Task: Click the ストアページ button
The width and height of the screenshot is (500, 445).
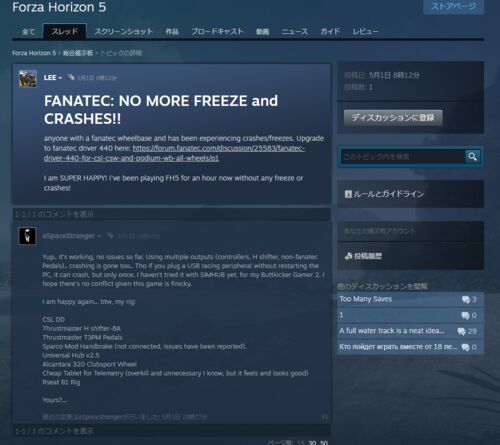Action: [x=453, y=6]
